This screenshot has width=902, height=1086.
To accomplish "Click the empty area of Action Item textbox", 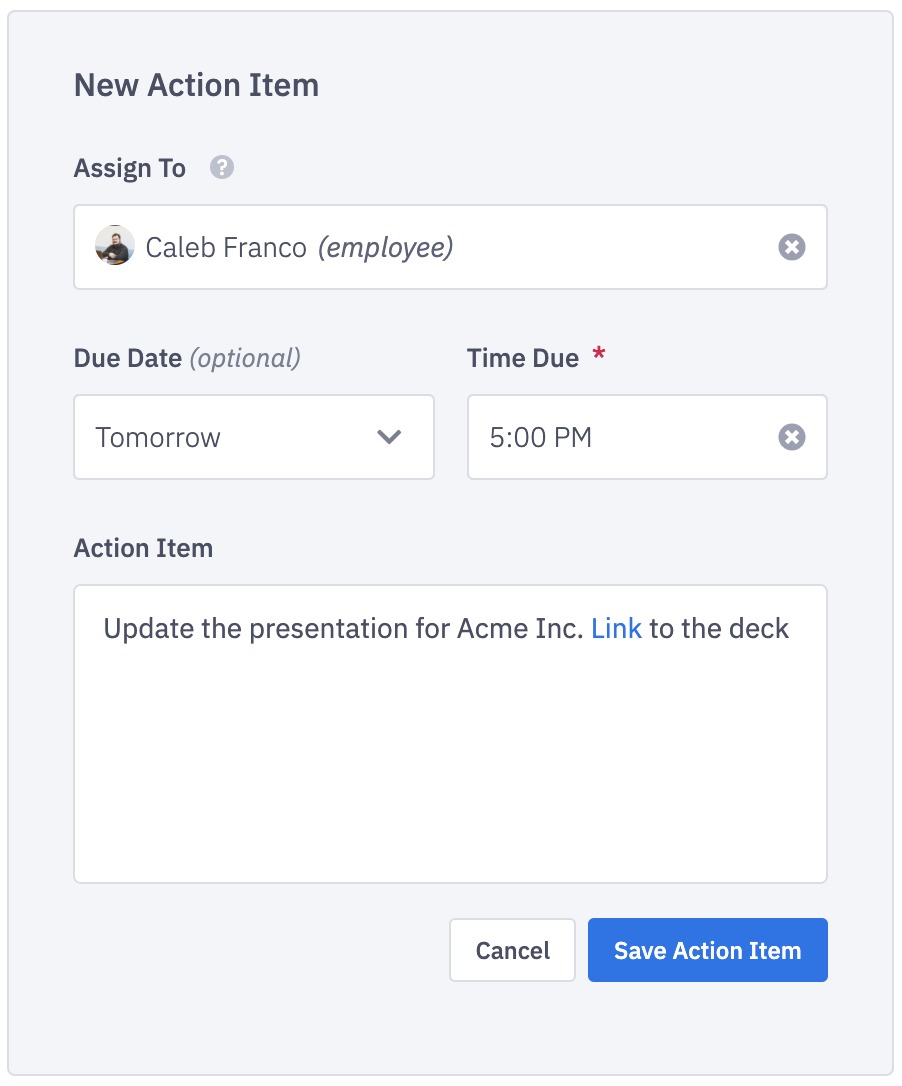I will (450, 770).
